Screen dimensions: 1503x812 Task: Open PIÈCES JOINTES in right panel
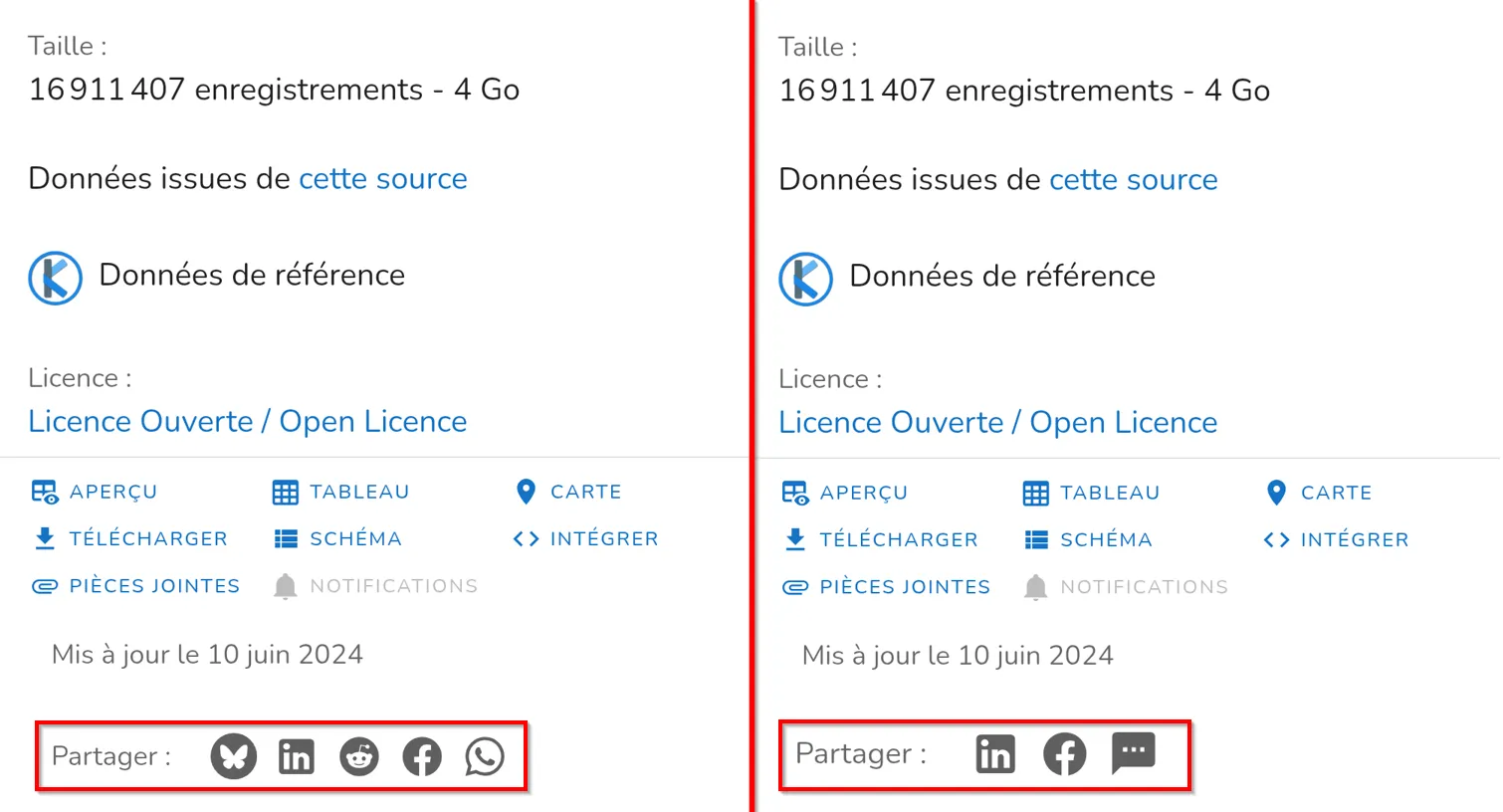(886, 587)
